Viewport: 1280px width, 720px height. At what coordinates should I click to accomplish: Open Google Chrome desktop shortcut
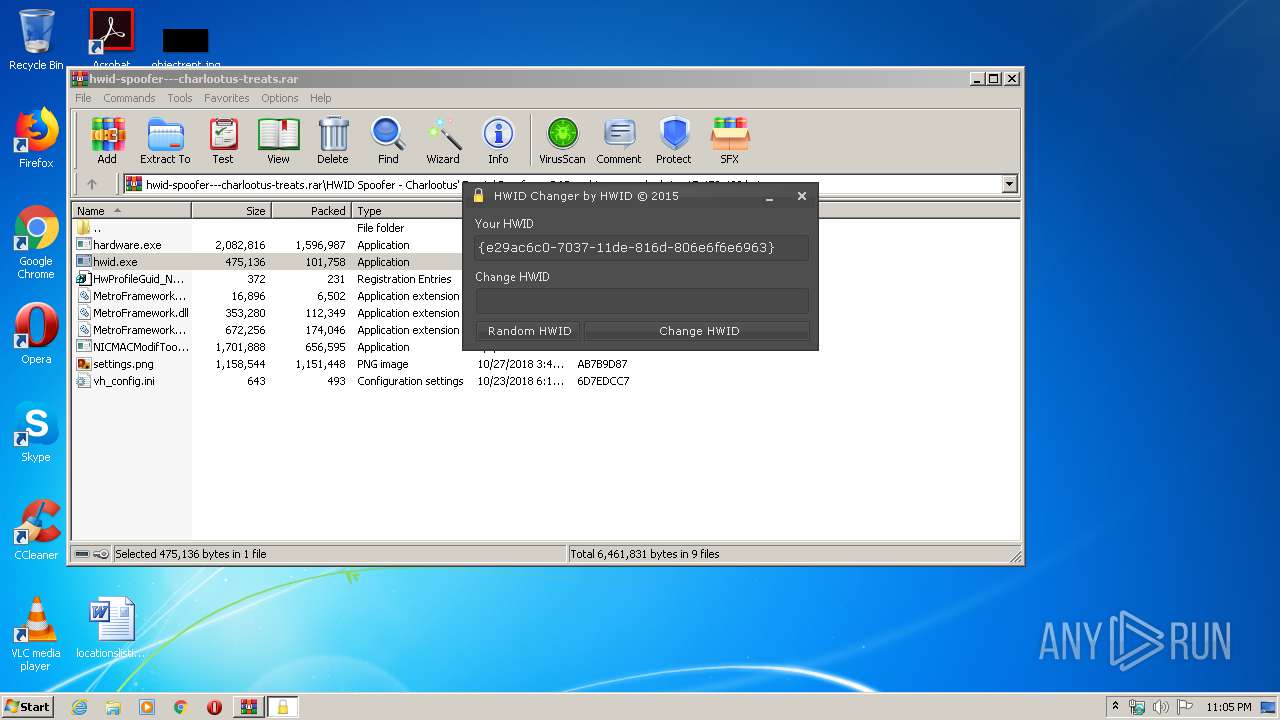(36, 243)
